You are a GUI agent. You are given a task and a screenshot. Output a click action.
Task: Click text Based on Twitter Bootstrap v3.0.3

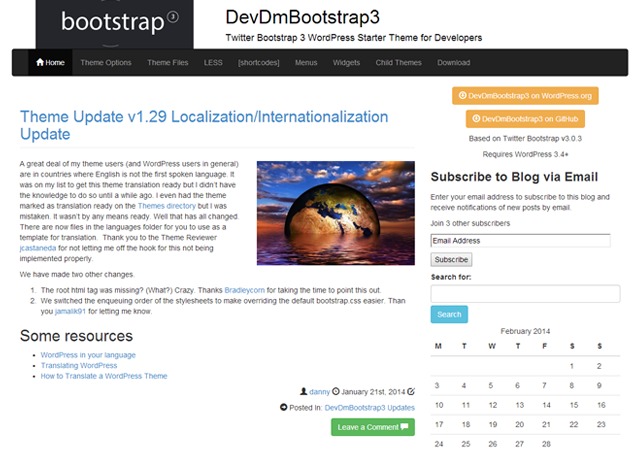pos(525,138)
